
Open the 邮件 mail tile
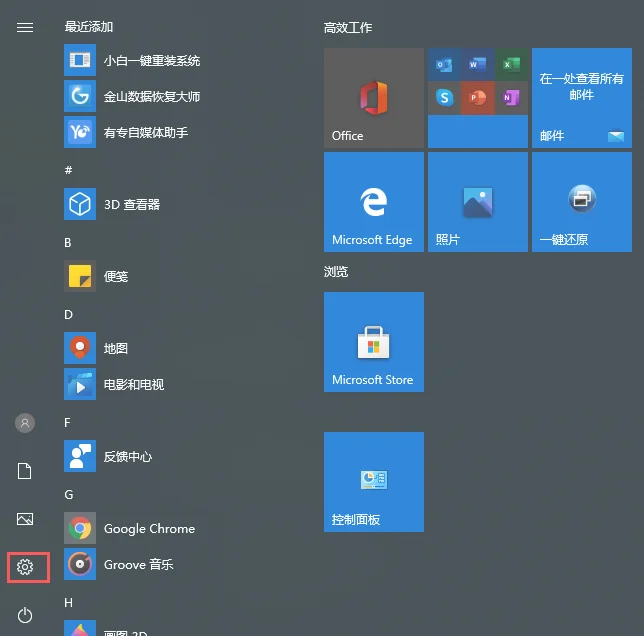(582, 98)
